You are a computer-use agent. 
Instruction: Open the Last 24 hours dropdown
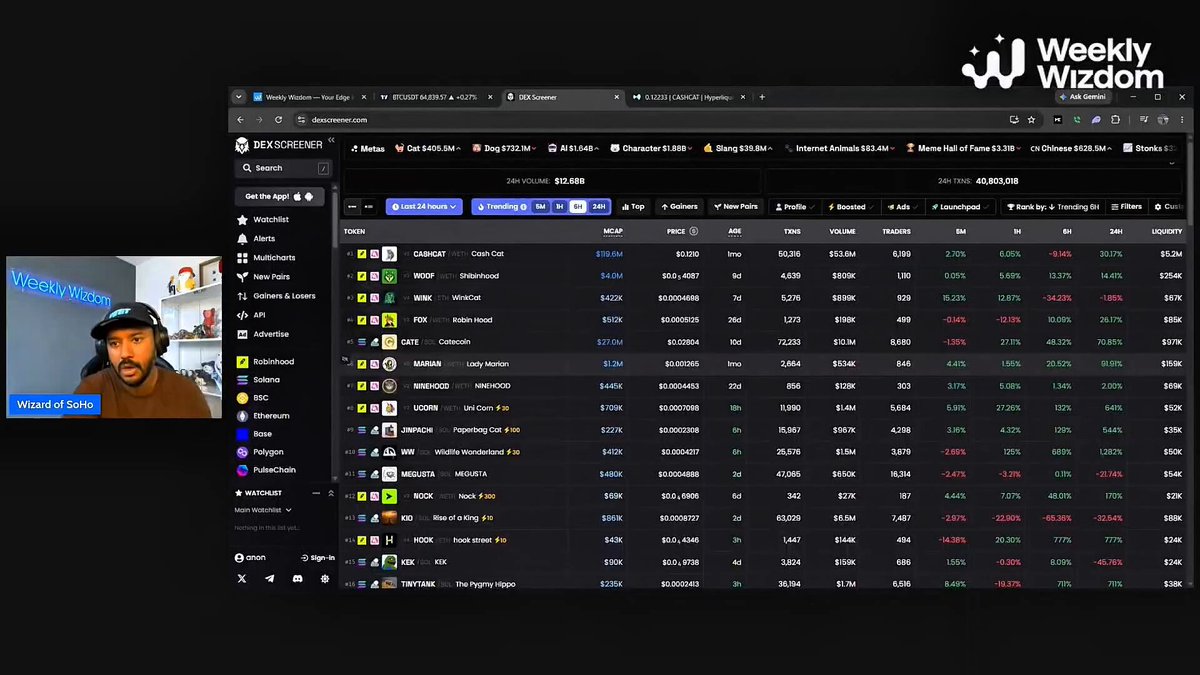click(424, 207)
